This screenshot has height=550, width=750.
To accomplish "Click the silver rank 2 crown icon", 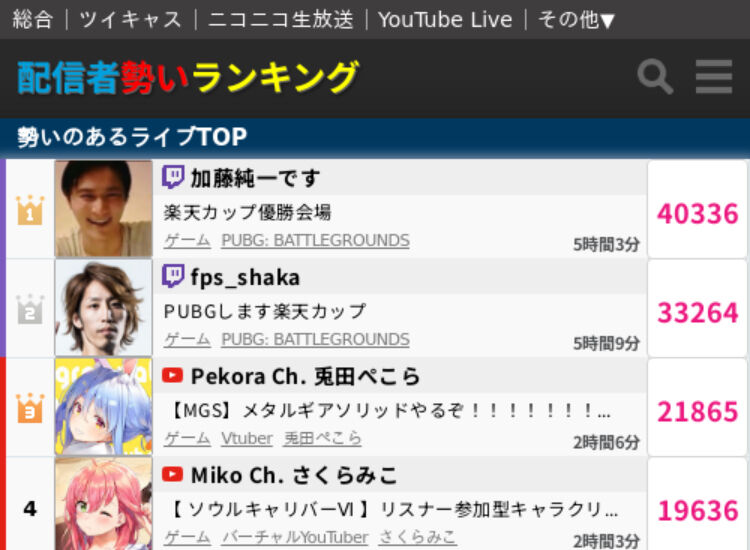I will [30, 309].
